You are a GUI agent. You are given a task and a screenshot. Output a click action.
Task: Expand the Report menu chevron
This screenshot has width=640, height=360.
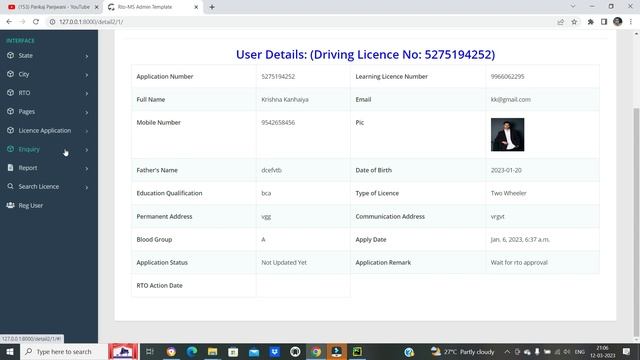point(87,168)
